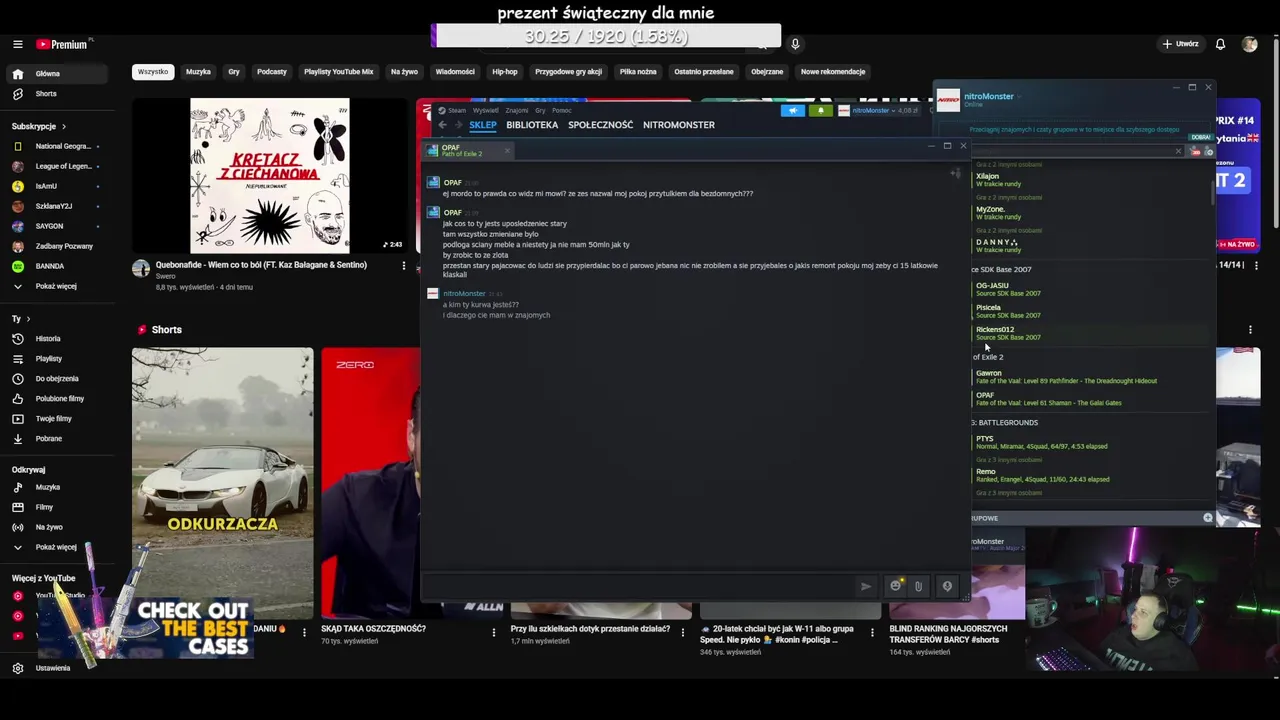Open the Steam SKLEP tab

pos(483,125)
